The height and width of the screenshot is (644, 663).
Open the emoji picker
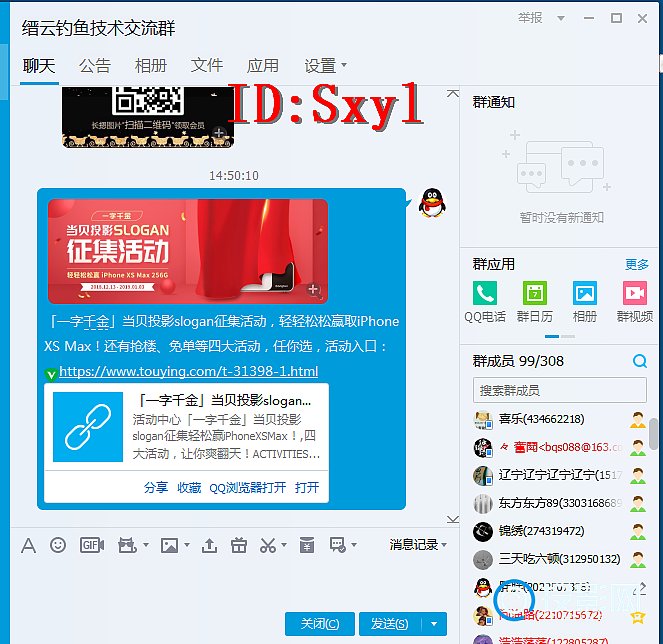coord(58,545)
